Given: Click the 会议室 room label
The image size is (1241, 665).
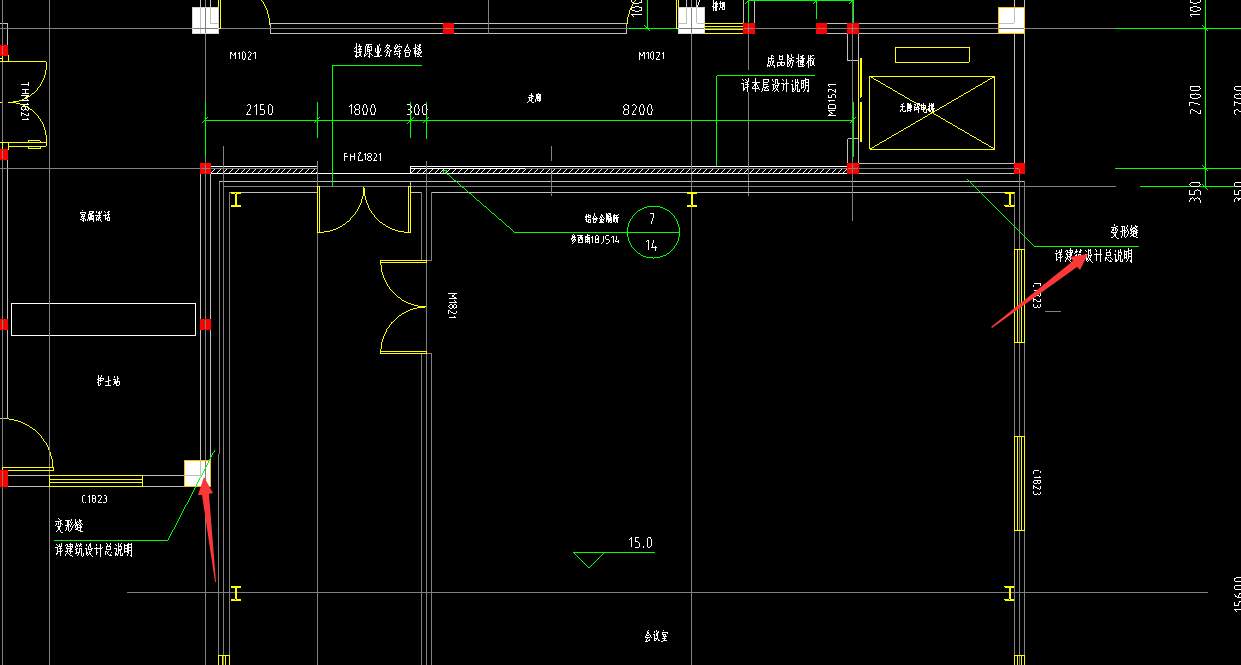Looking at the screenshot, I should tap(656, 636).
